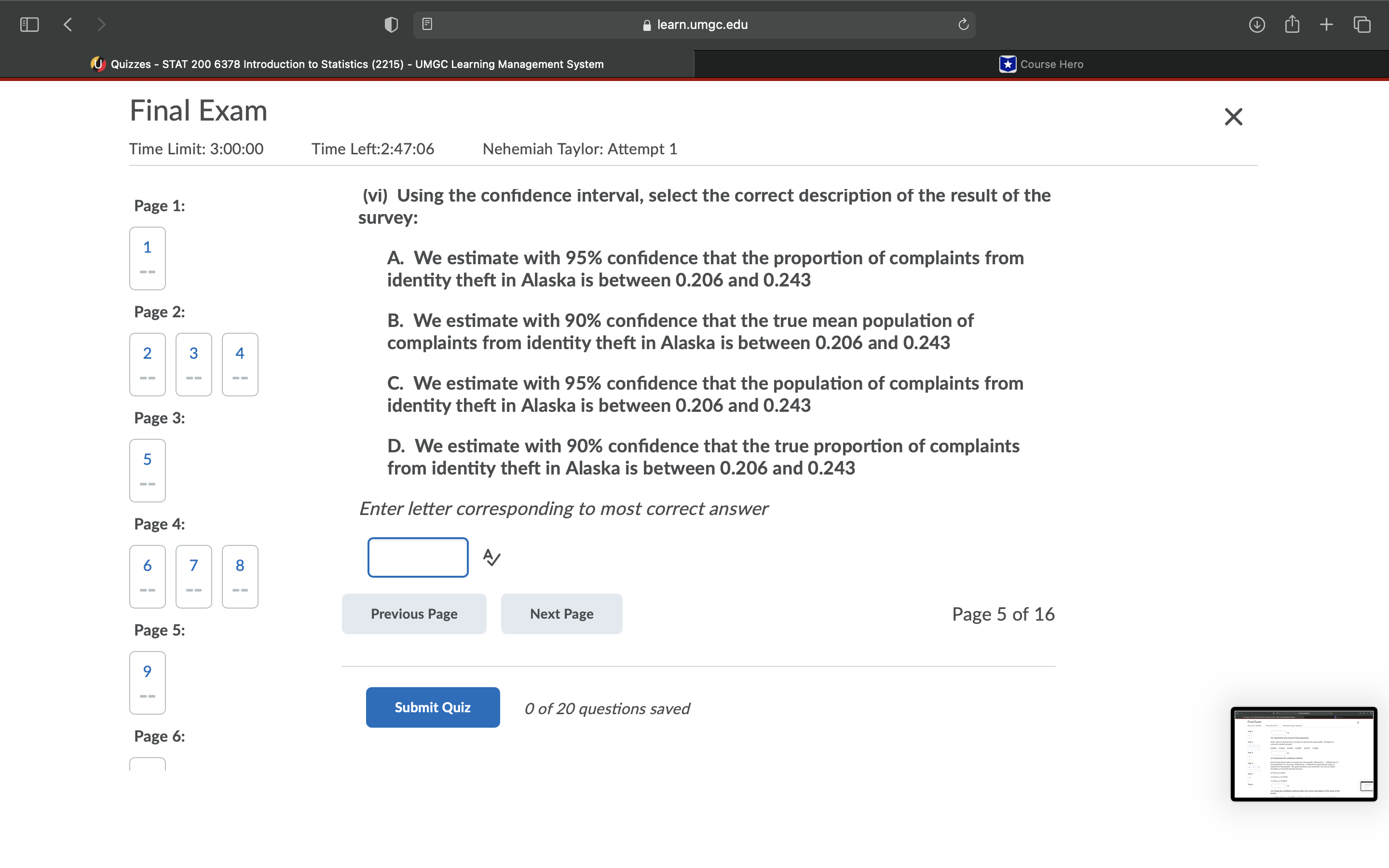1389x868 pixels.
Task: Reload the page with refresh icon
Action: 963,25
